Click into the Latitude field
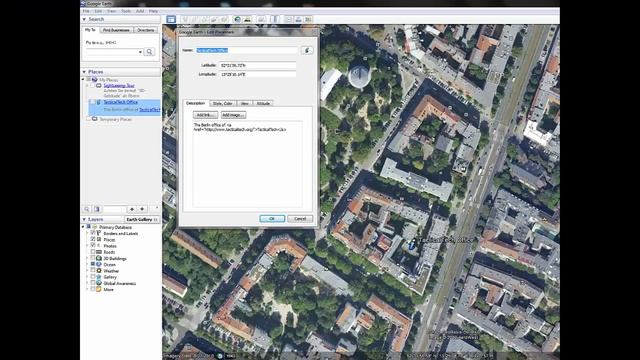The width and height of the screenshot is (640, 360). pyautogui.click(x=258, y=65)
